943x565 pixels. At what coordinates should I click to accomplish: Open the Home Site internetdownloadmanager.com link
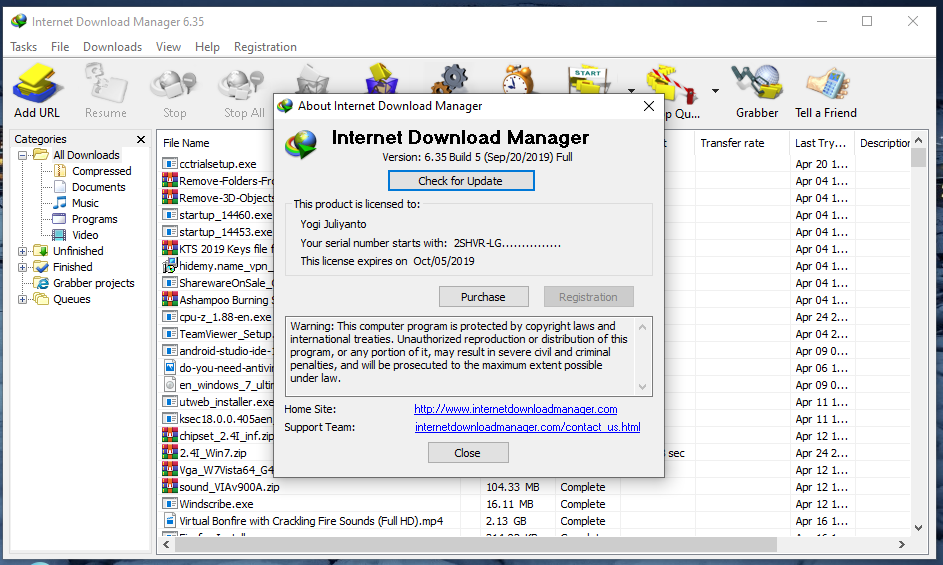[515, 409]
